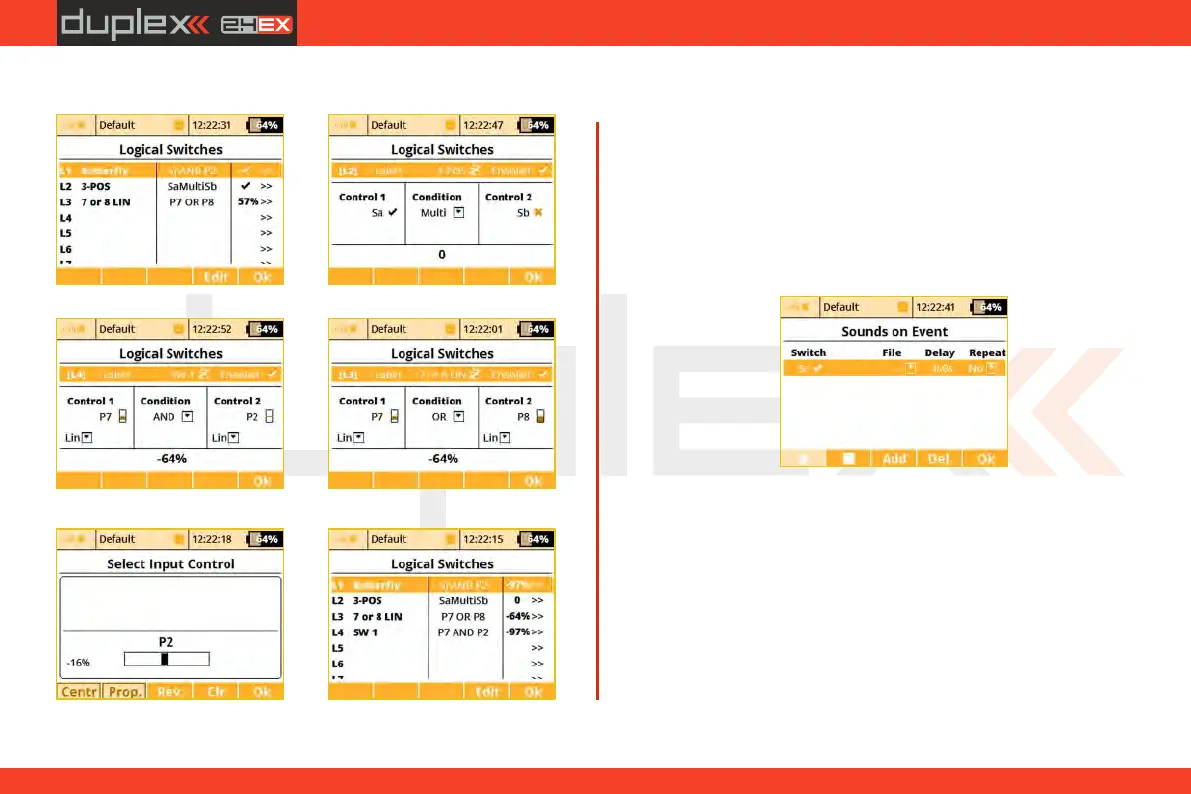Expand the >> arrow in the L4 SW 1 row
Image resolution: width=1191 pixels, height=794 pixels.
tap(538, 632)
